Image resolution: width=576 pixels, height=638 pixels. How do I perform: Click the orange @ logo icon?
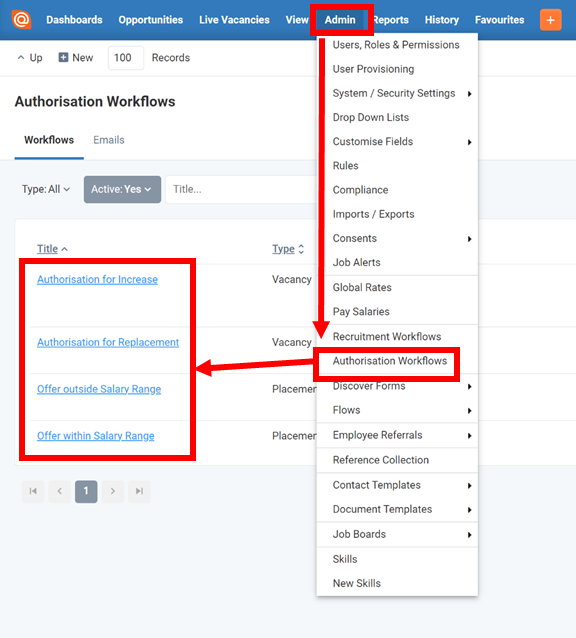(x=21, y=20)
